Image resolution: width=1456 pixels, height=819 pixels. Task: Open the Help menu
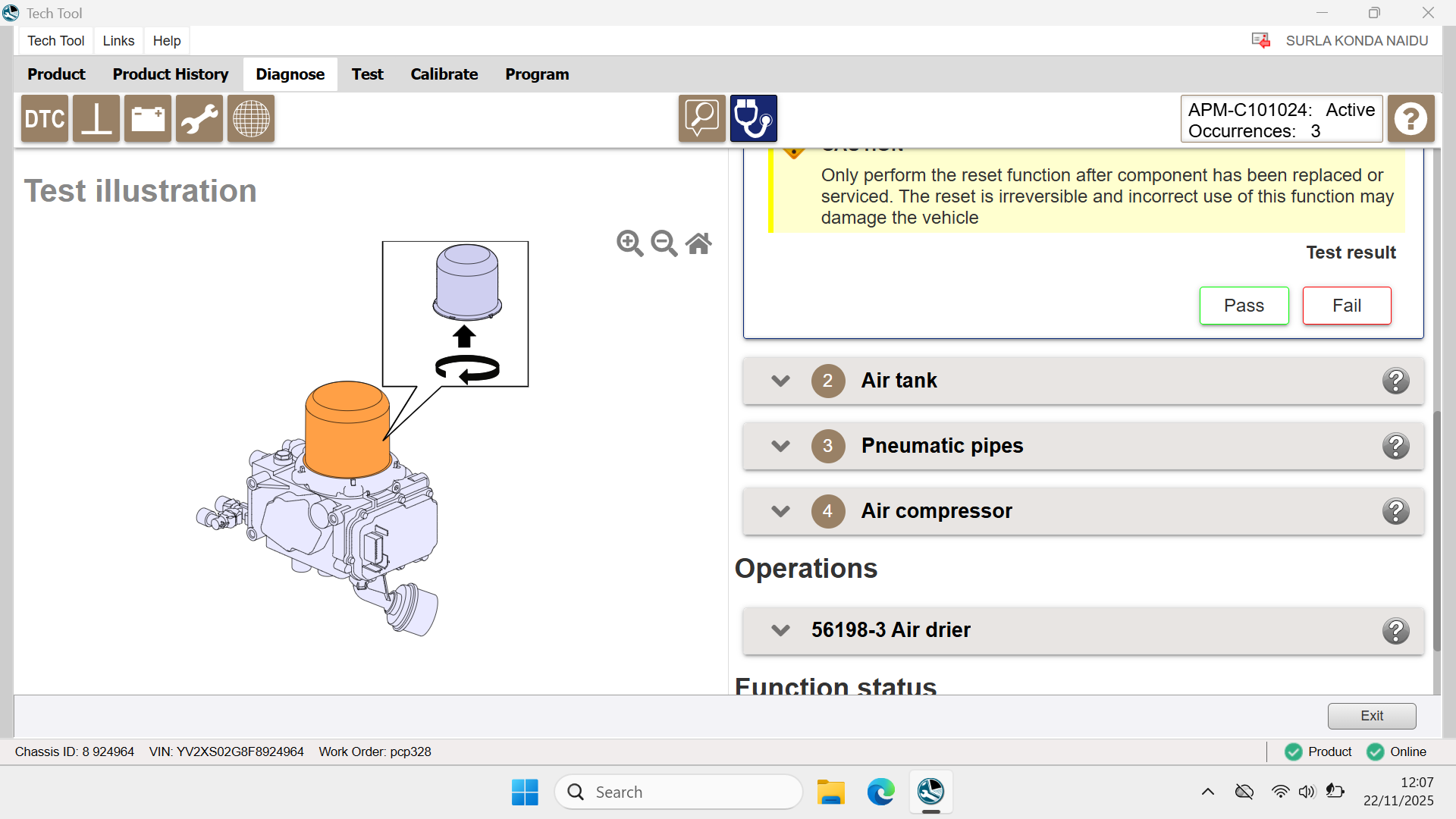click(x=167, y=41)
